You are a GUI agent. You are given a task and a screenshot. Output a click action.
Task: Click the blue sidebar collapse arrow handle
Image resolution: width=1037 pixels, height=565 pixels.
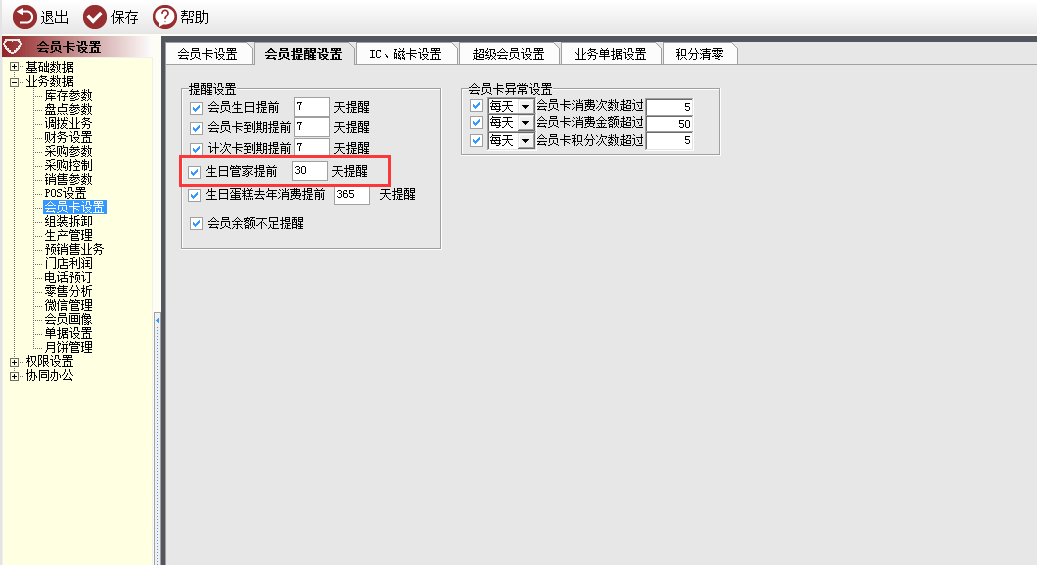(x=157, y=320)
